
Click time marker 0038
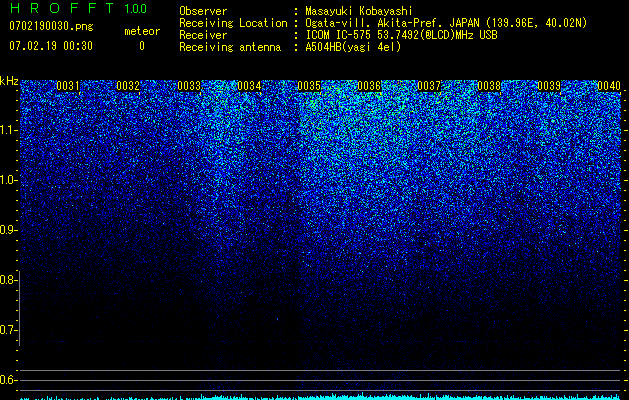489,86
